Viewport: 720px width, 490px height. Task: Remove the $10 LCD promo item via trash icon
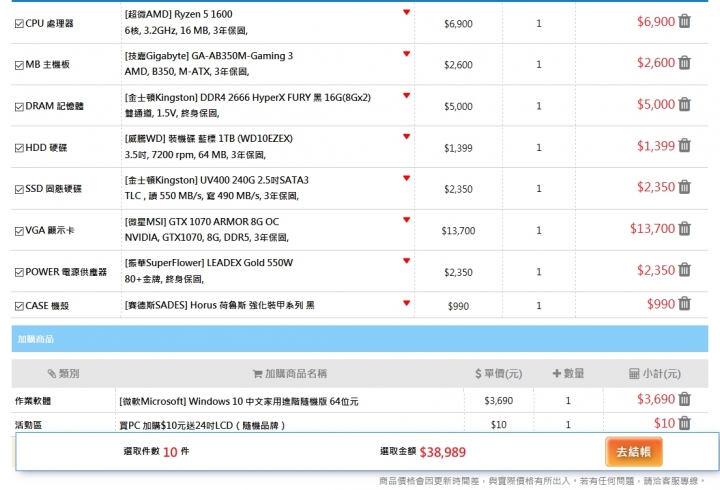point(684,422)
